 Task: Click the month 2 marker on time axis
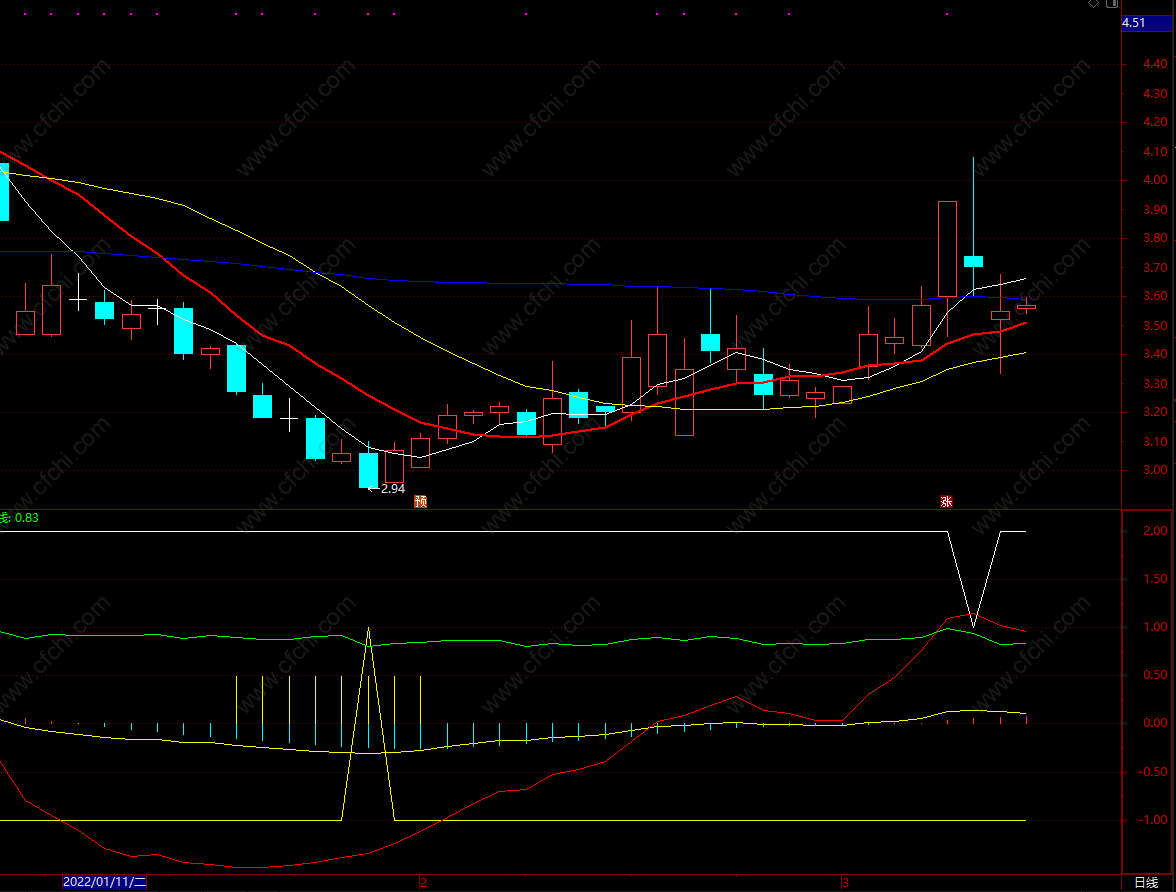tap(424, 882)
